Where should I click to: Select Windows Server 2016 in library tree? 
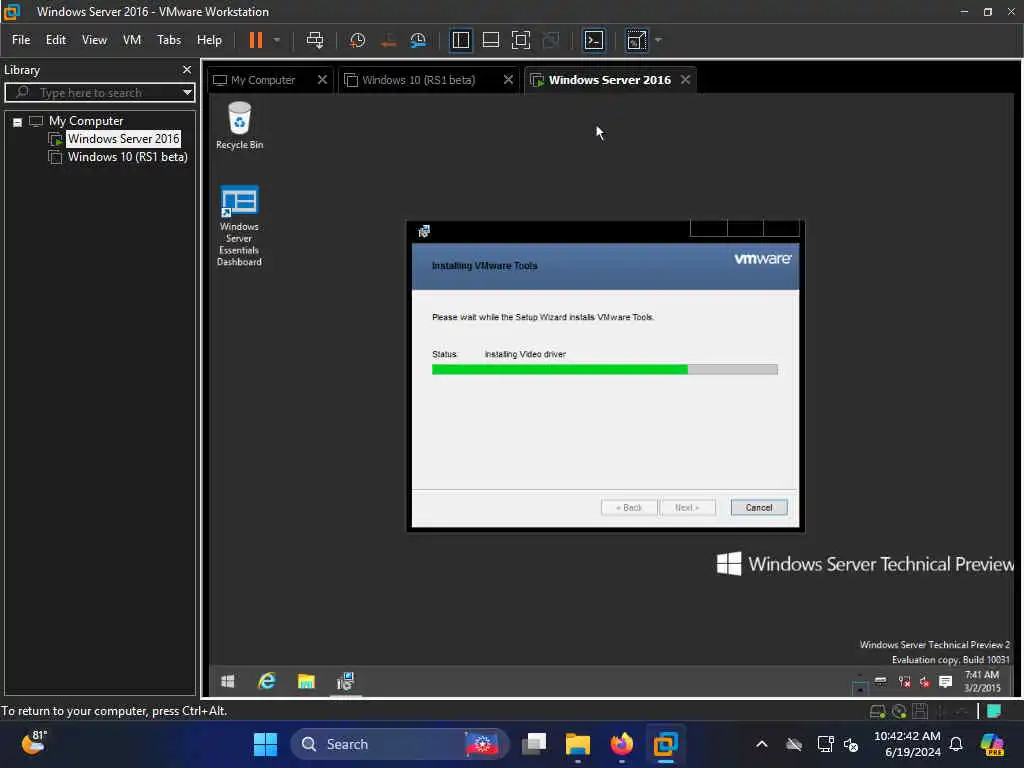click(x=123, y=138)
